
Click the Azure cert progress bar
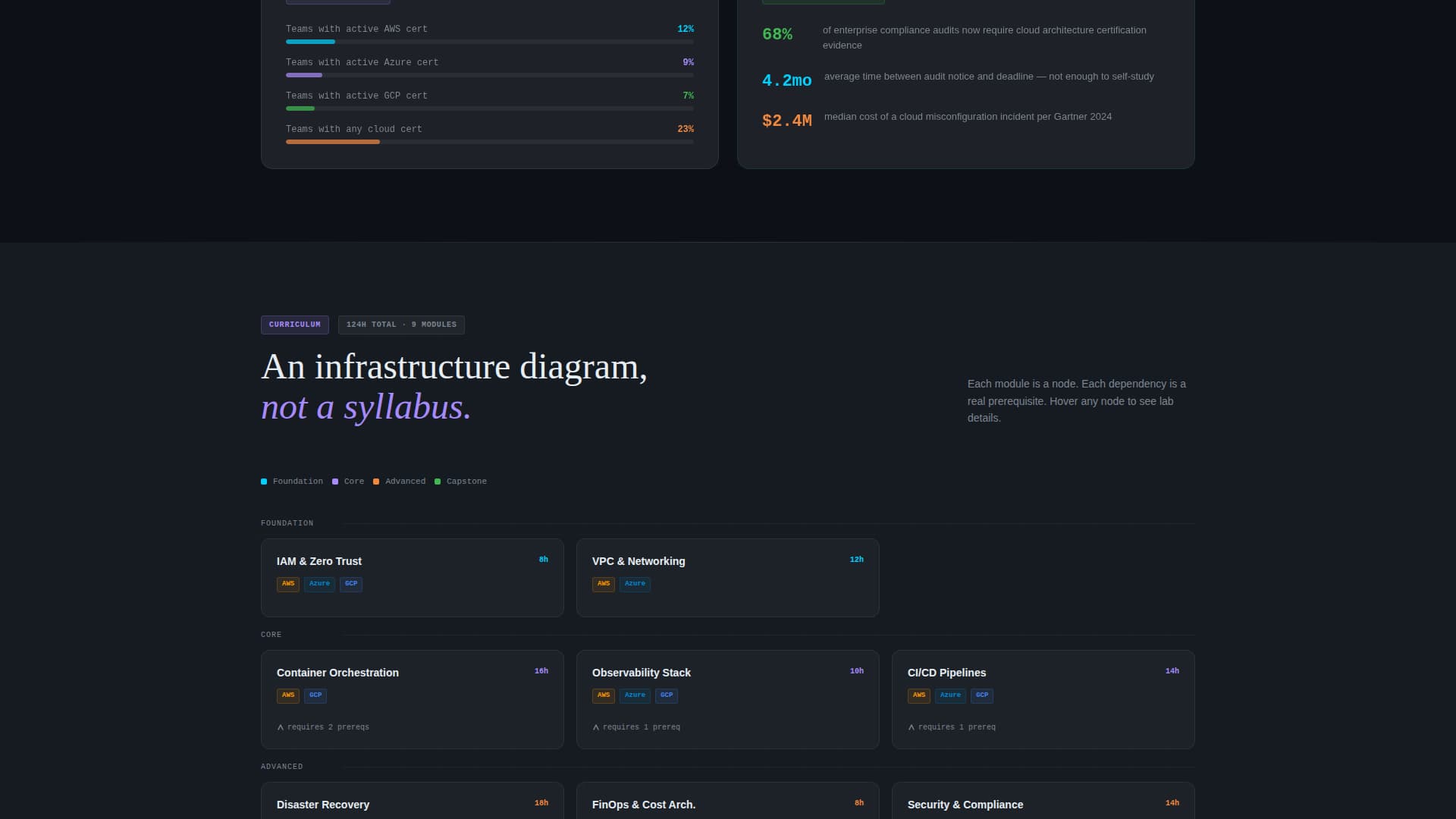click(x=490, y=75)
